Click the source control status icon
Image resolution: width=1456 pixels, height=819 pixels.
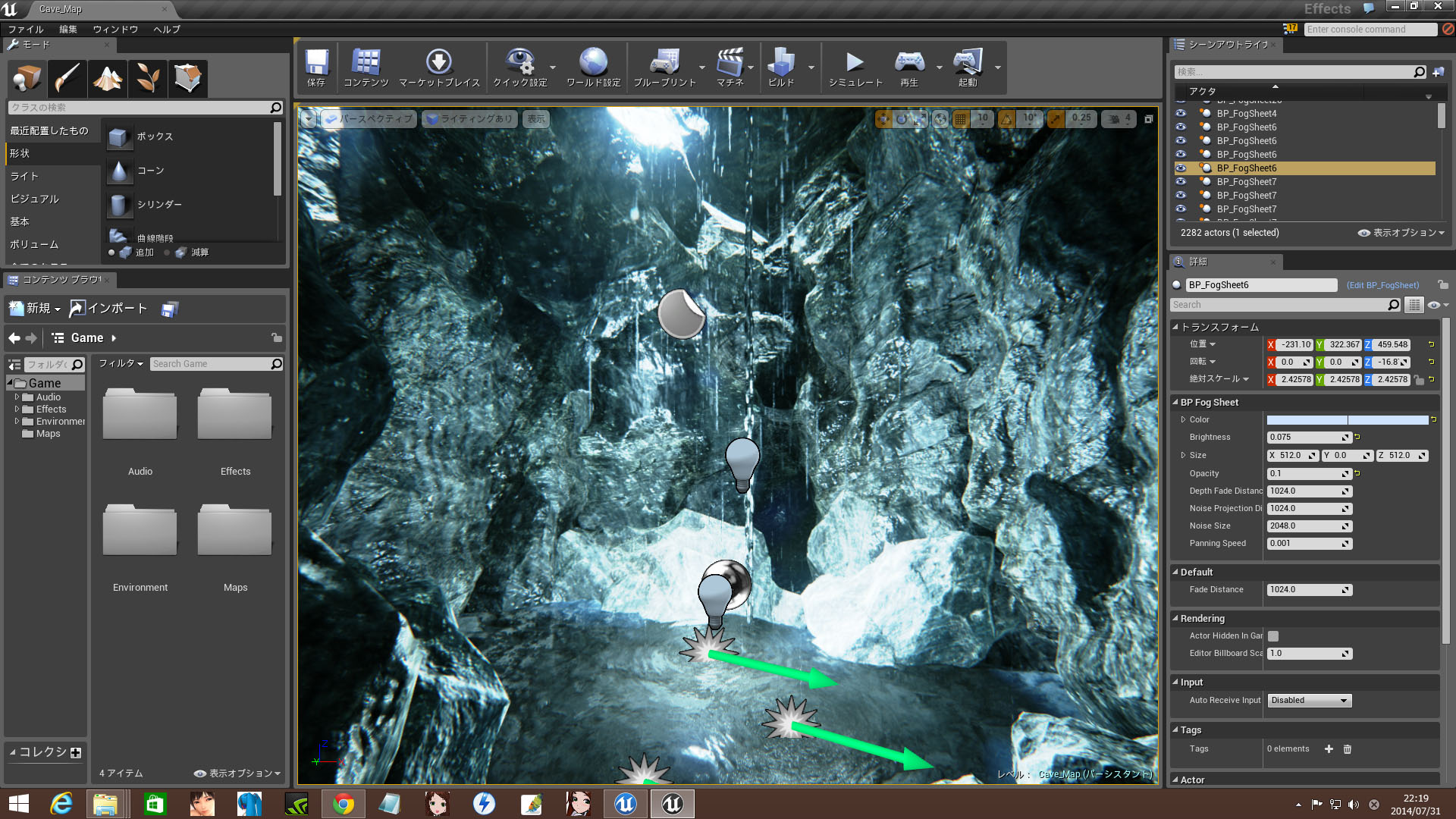pyautogui.click(x=1448, y=29)
